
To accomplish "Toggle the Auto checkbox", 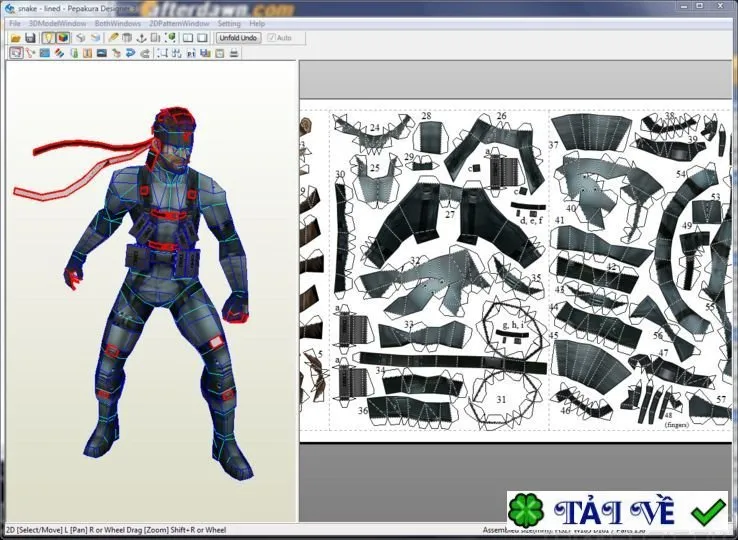I will click(280, 38).
